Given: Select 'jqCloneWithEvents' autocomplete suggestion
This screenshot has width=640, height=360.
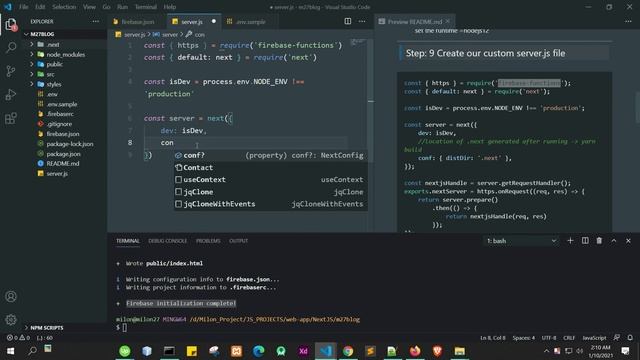Looking at the screenshot, I should [x=271, y=204].
